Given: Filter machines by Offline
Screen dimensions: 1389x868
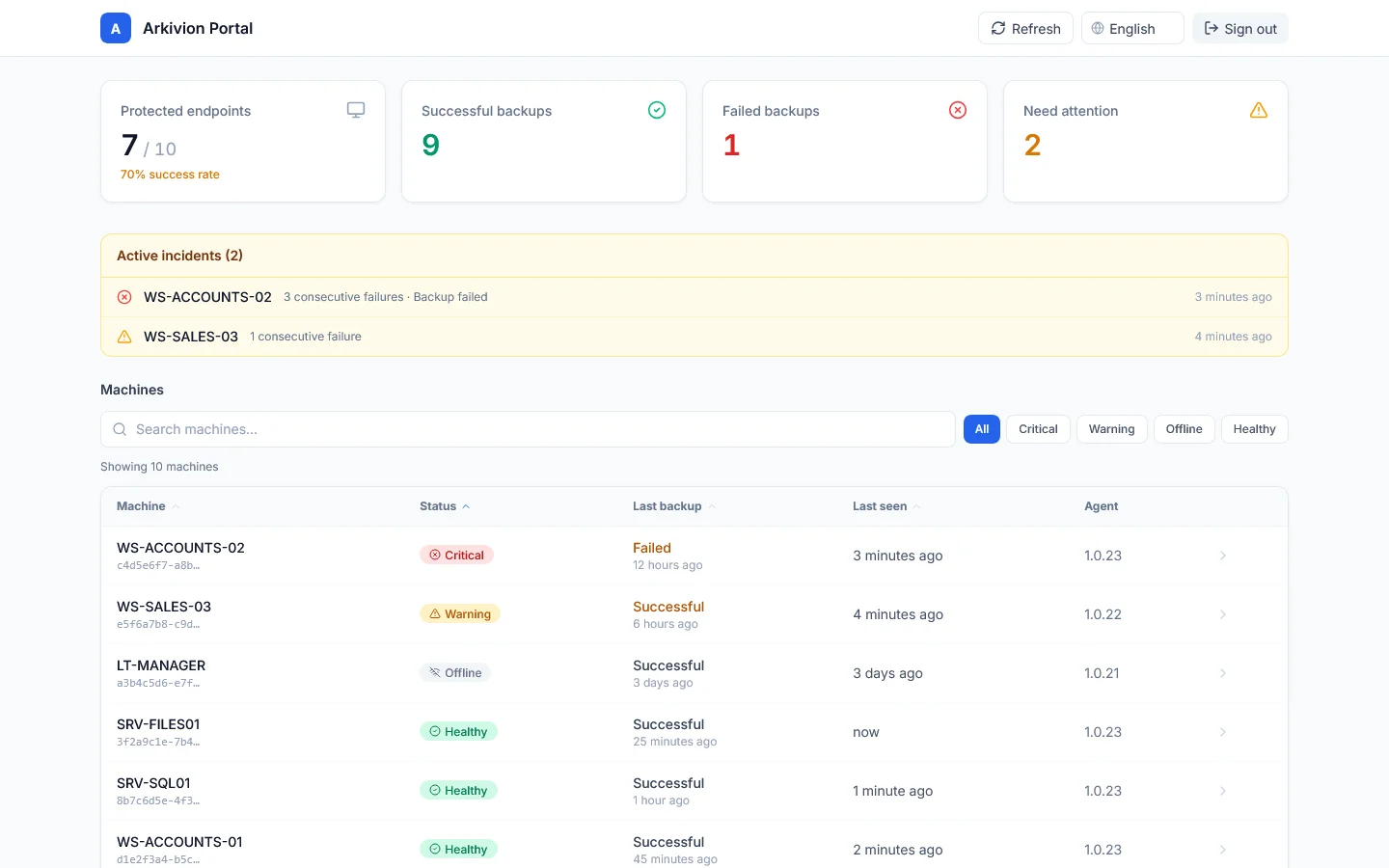Looking at the screenshot, I should point(1184,429).
